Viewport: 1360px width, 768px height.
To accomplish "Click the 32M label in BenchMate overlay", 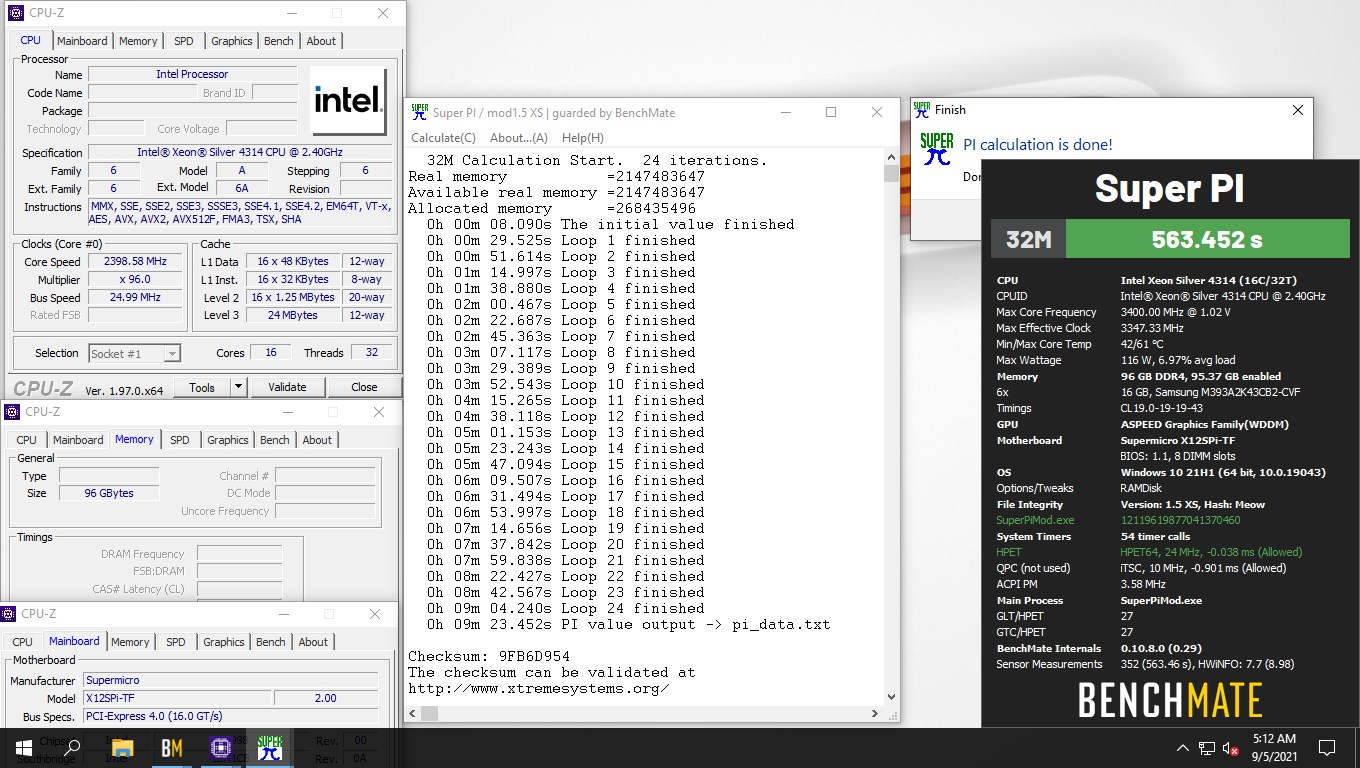I will coord(1027,239).
